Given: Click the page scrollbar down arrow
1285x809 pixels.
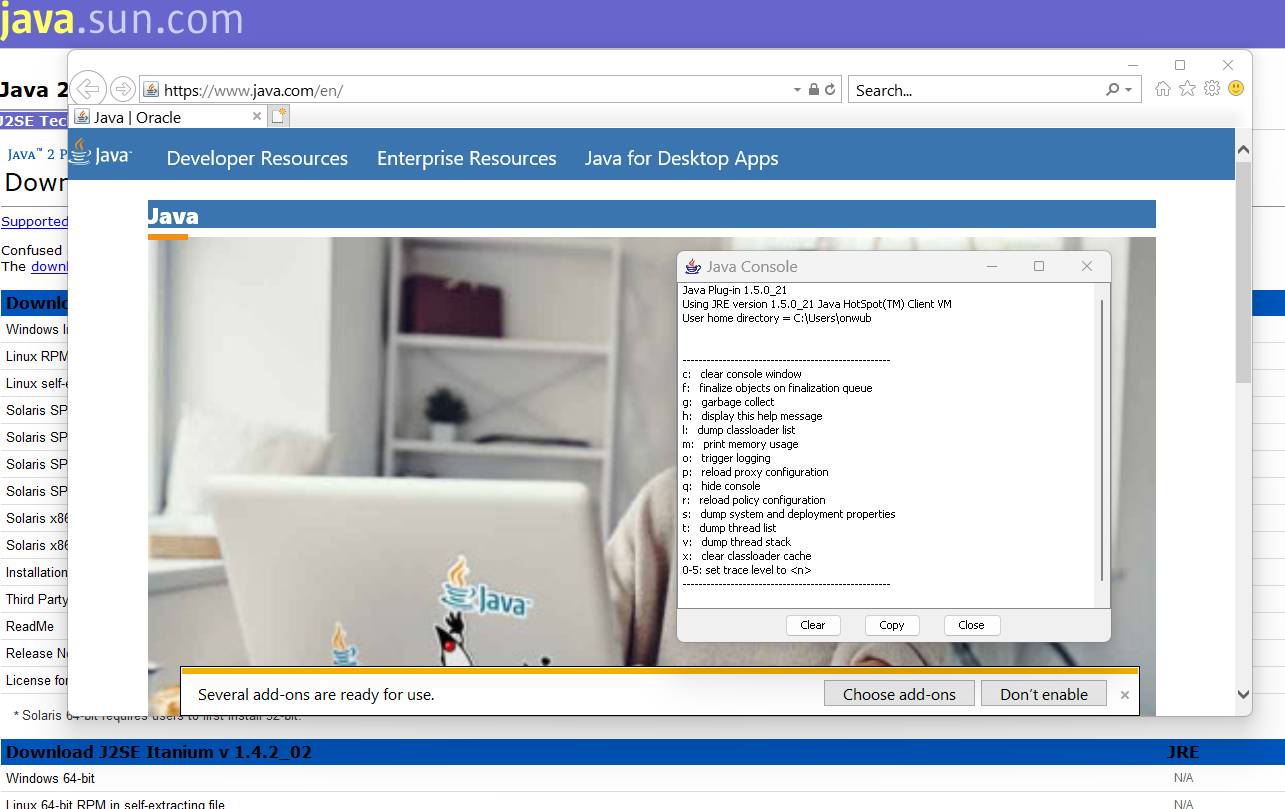Looking at the screenshot, I should (1243, 694).
